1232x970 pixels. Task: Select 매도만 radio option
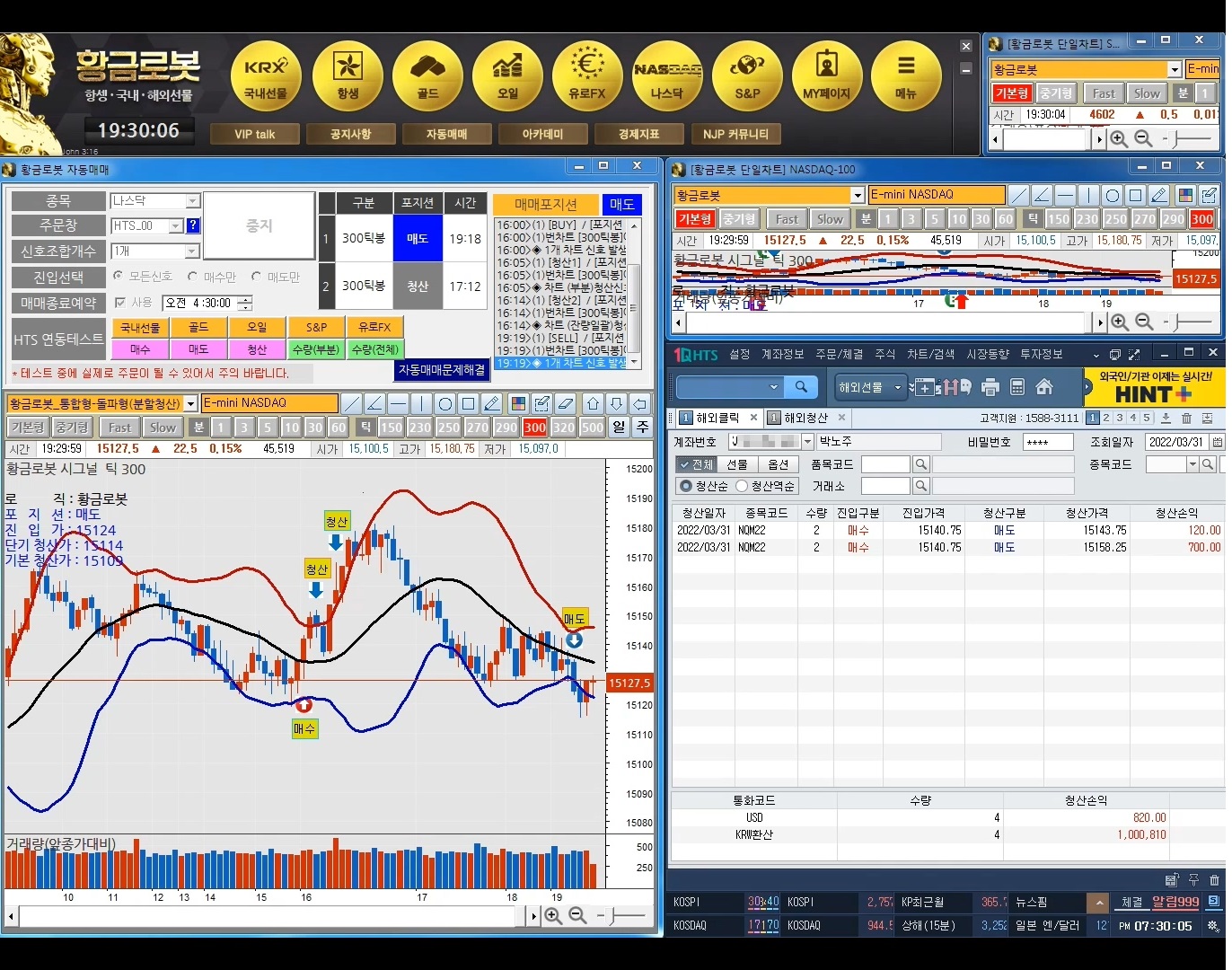click(257, 277)
